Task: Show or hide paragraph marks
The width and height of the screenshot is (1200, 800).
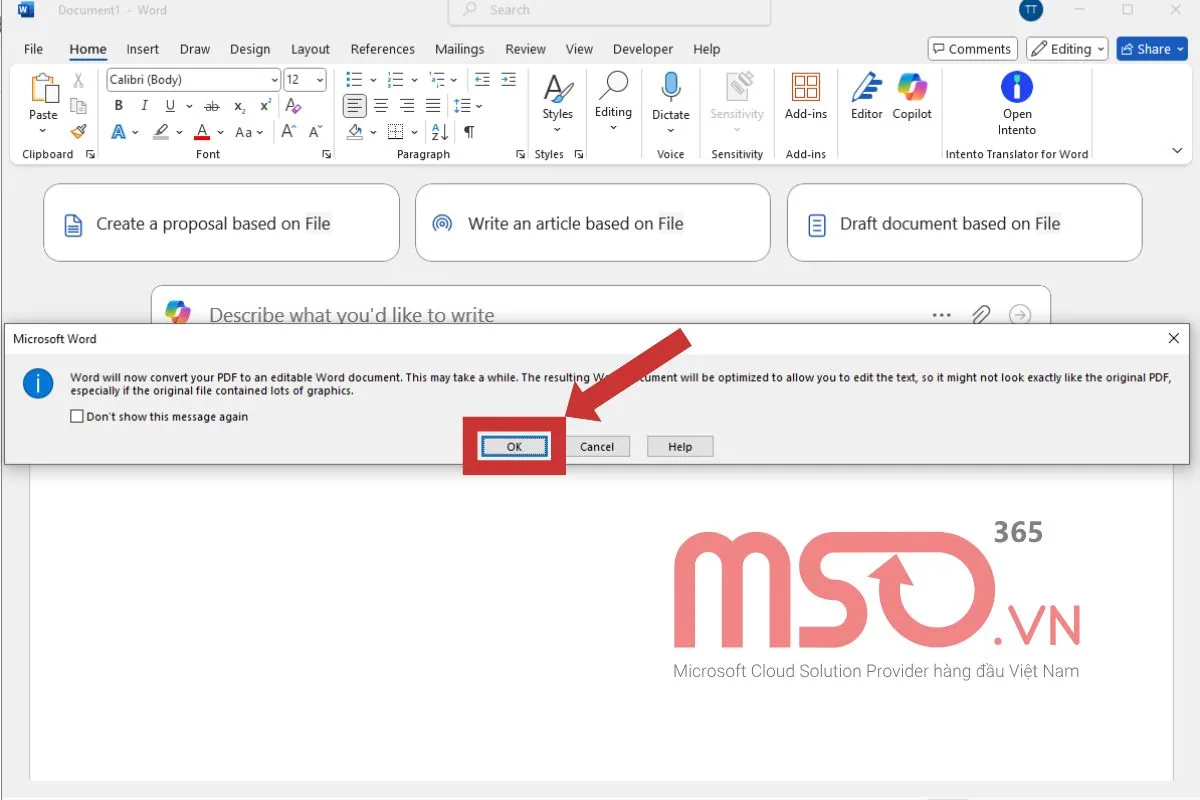Action: pos(469,132)
